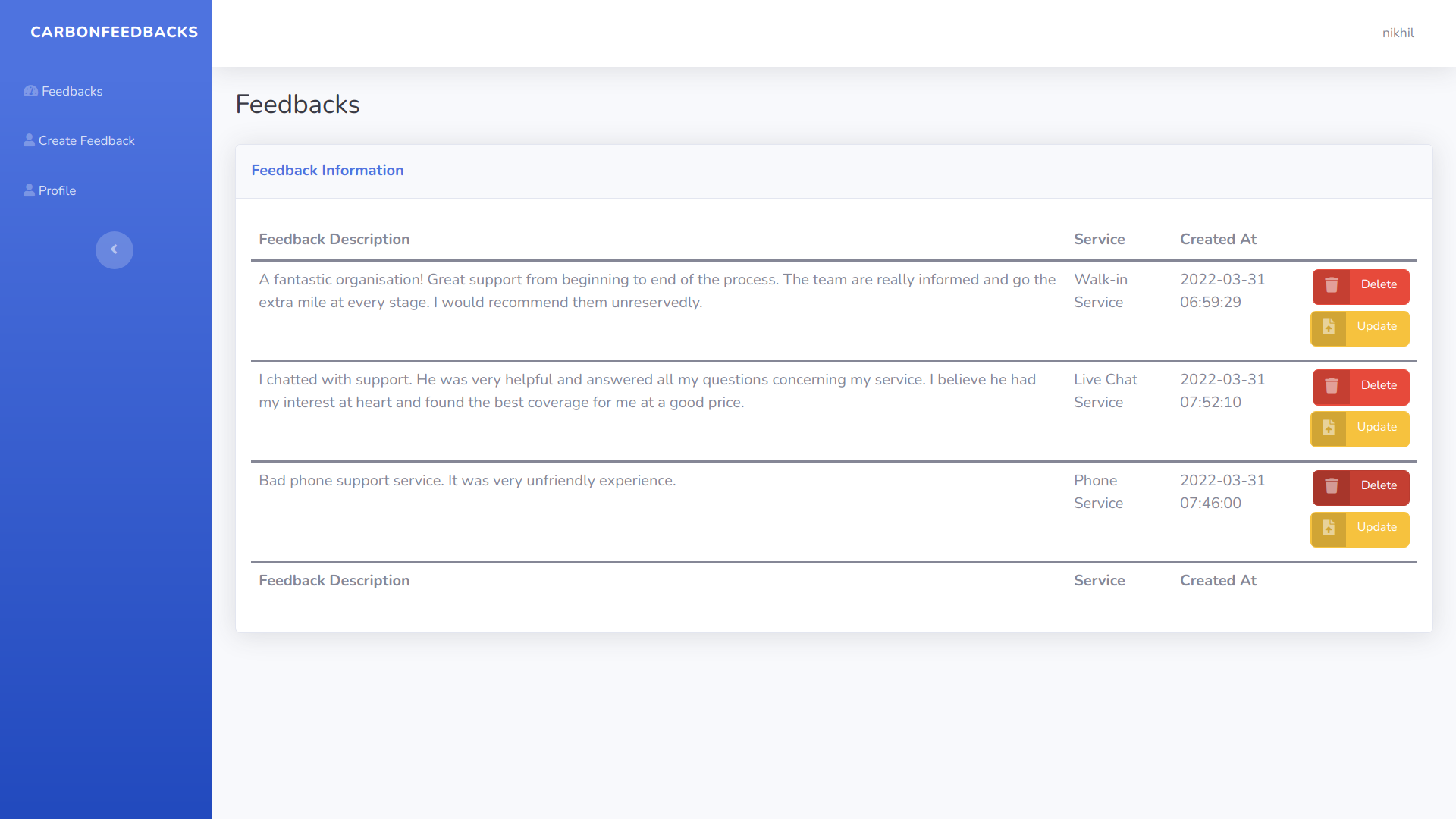Viewport: 1456px width, 819px height.
Task: Click the Feedbacks dashboard icon in sidebar
Action: (x=30, y=91)
